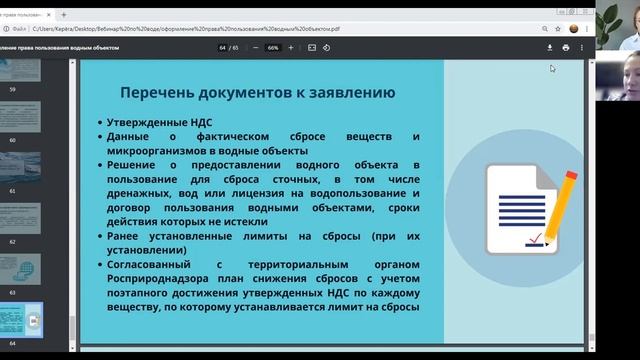Zoom out the PDF with minus button
Viewport: 640px width, 360px height.
click(x=256, y=48)
